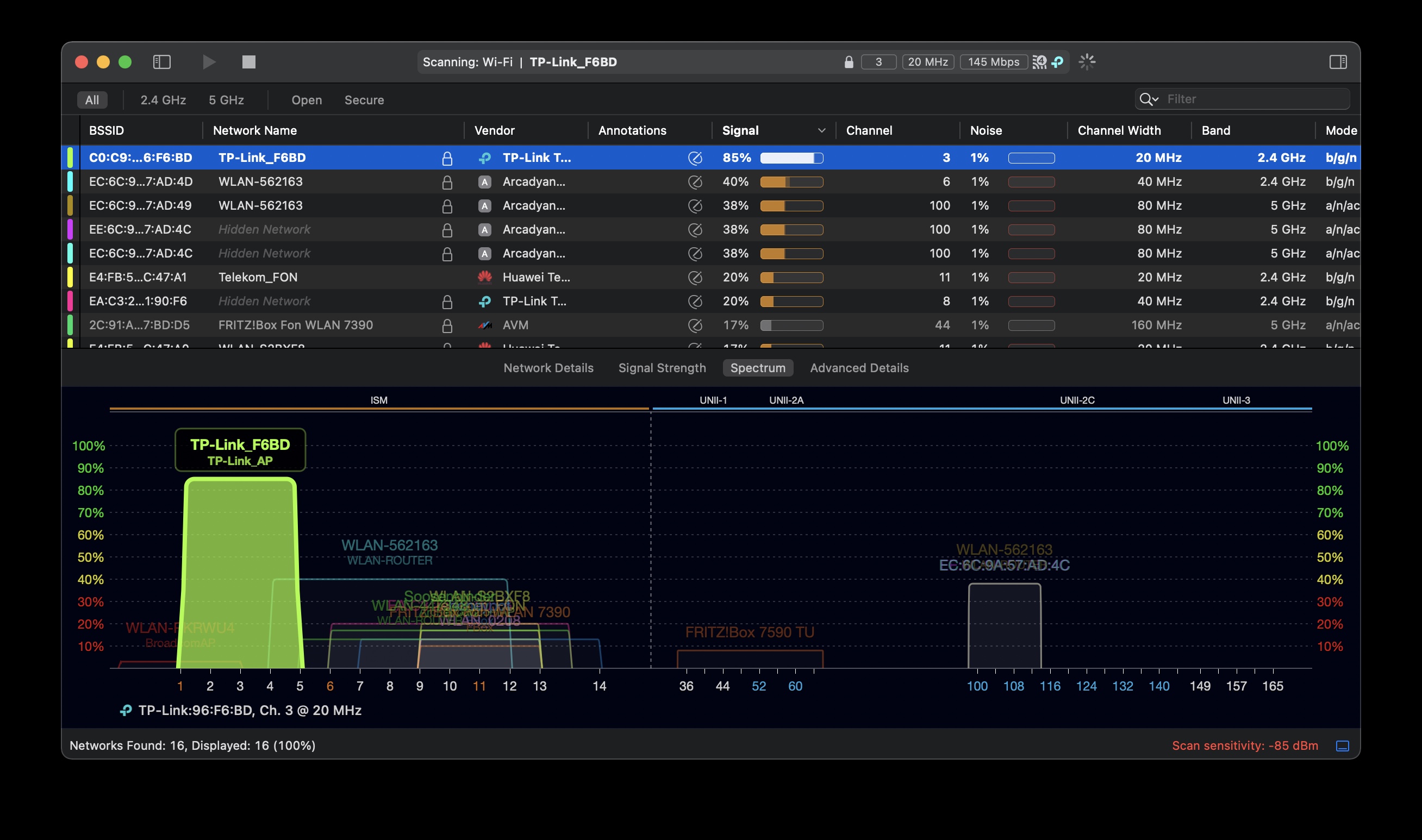Show only Secure networks
The image size is (1422, 840).
(364, 99)
